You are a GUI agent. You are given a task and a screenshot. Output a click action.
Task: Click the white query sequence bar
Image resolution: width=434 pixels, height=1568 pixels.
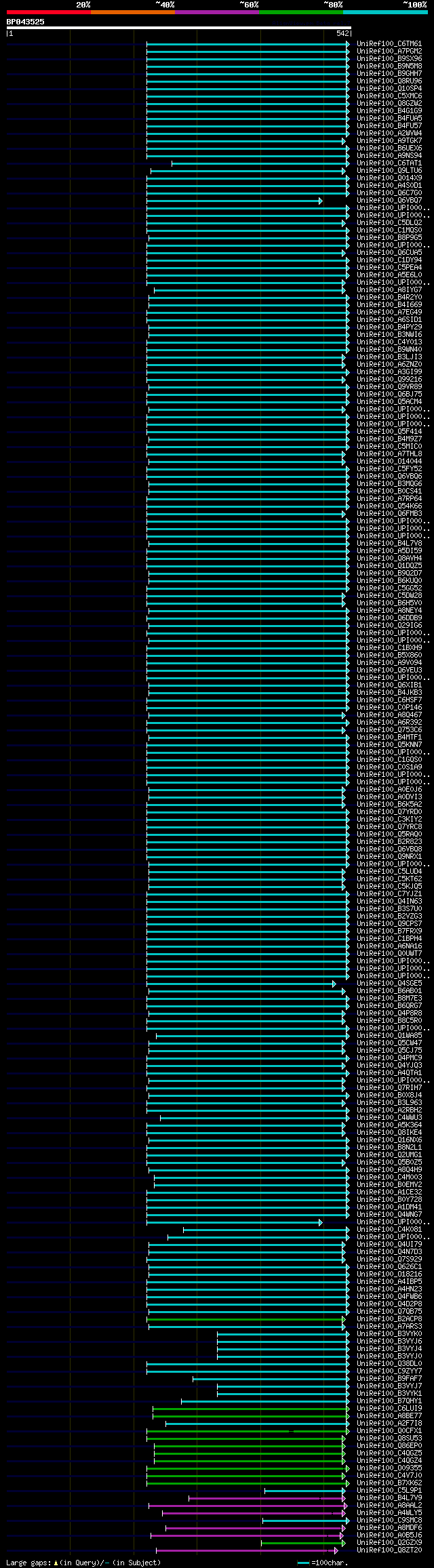(178, 28)
